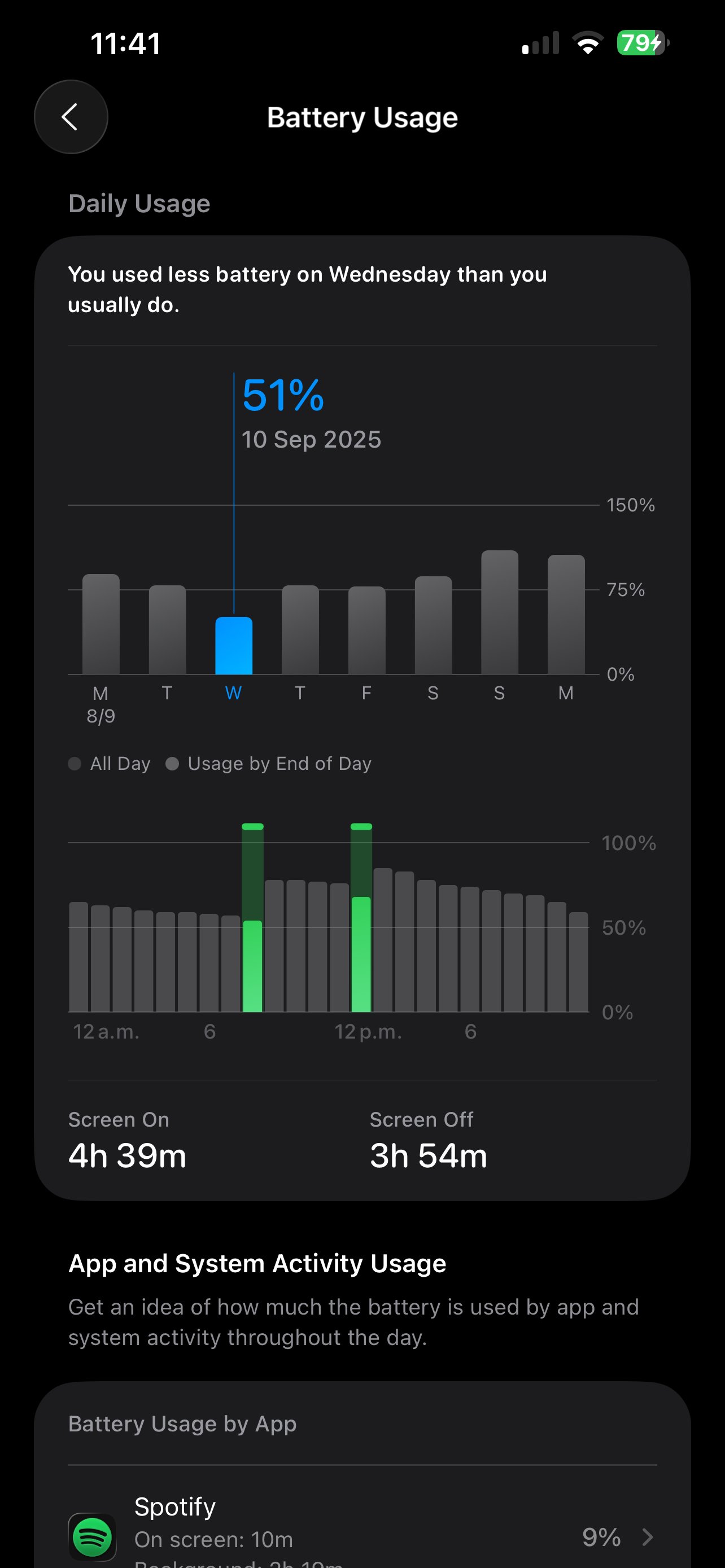The image size is (725, 1568).
Task: Tap the Usage by End of Day dot
Action: click(x=172, y=763)
